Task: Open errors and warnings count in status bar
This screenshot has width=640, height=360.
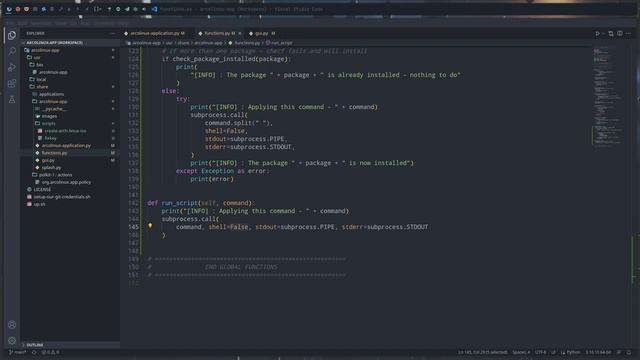Action: [x=51, y=352]
